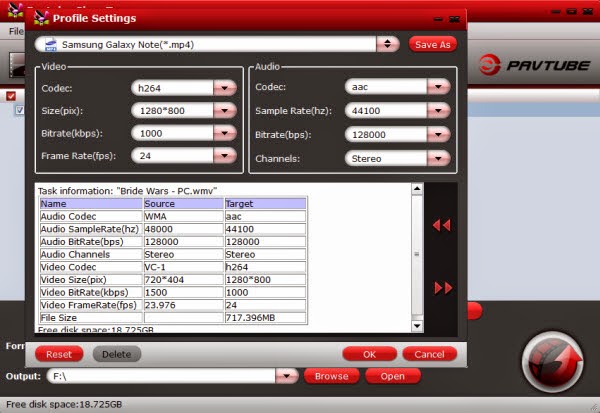Click the aac audio codec field

(386, 87)
